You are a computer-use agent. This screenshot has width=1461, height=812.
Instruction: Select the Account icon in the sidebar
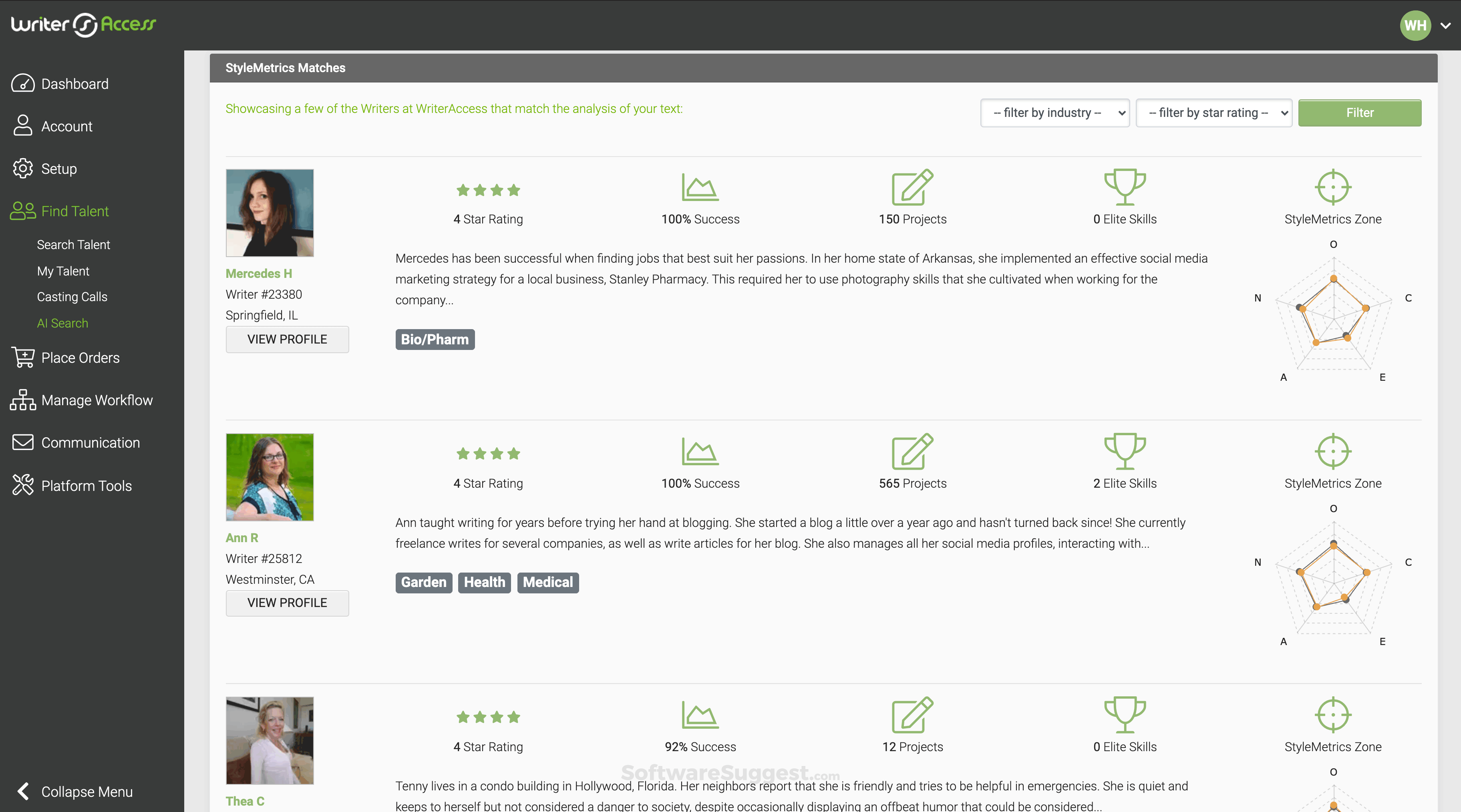pyautogui.click(x=23, y=126)
